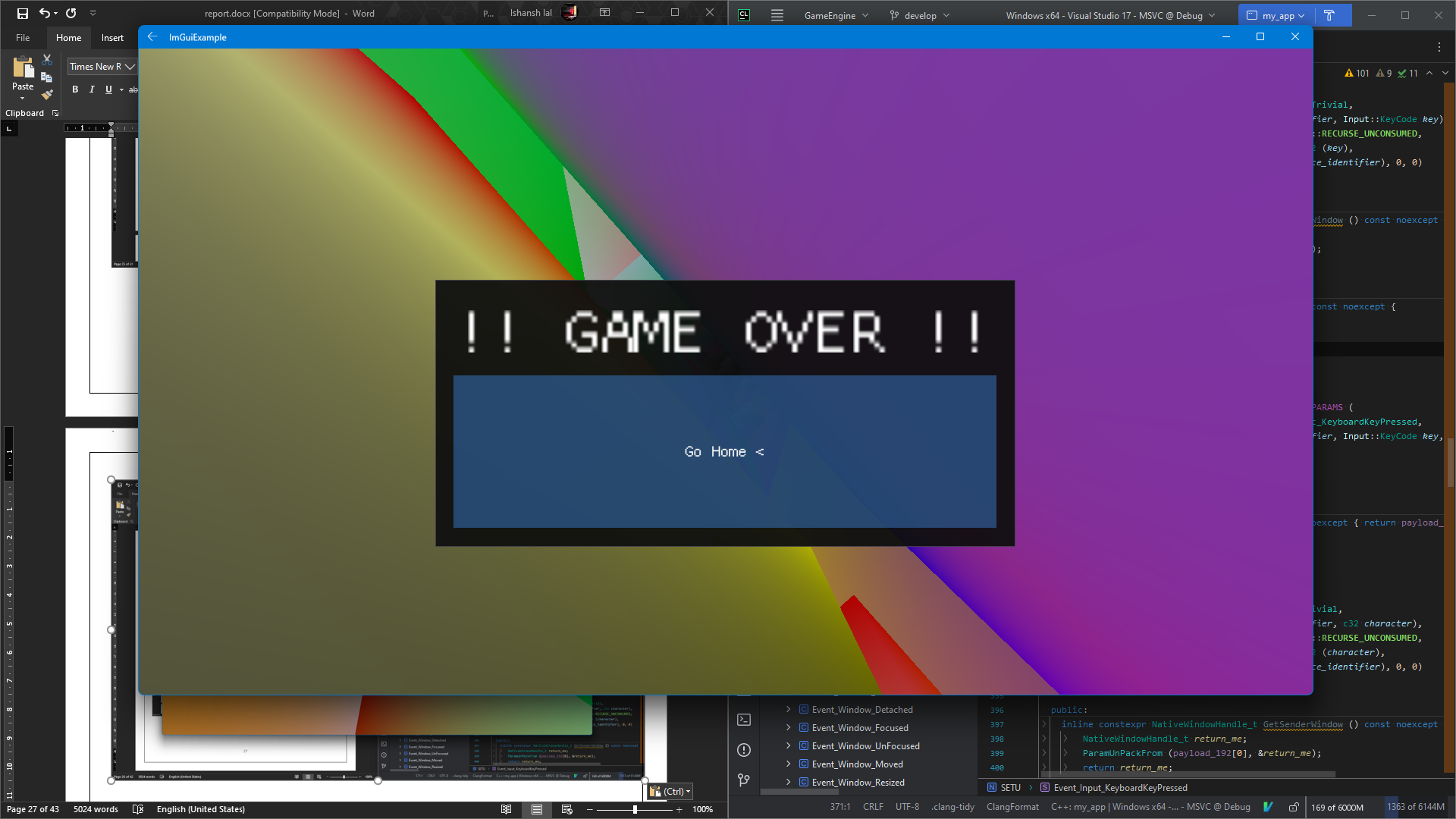Open the File menu in Word
This screenshot has width=1456, height=819.
click(23, 38)
